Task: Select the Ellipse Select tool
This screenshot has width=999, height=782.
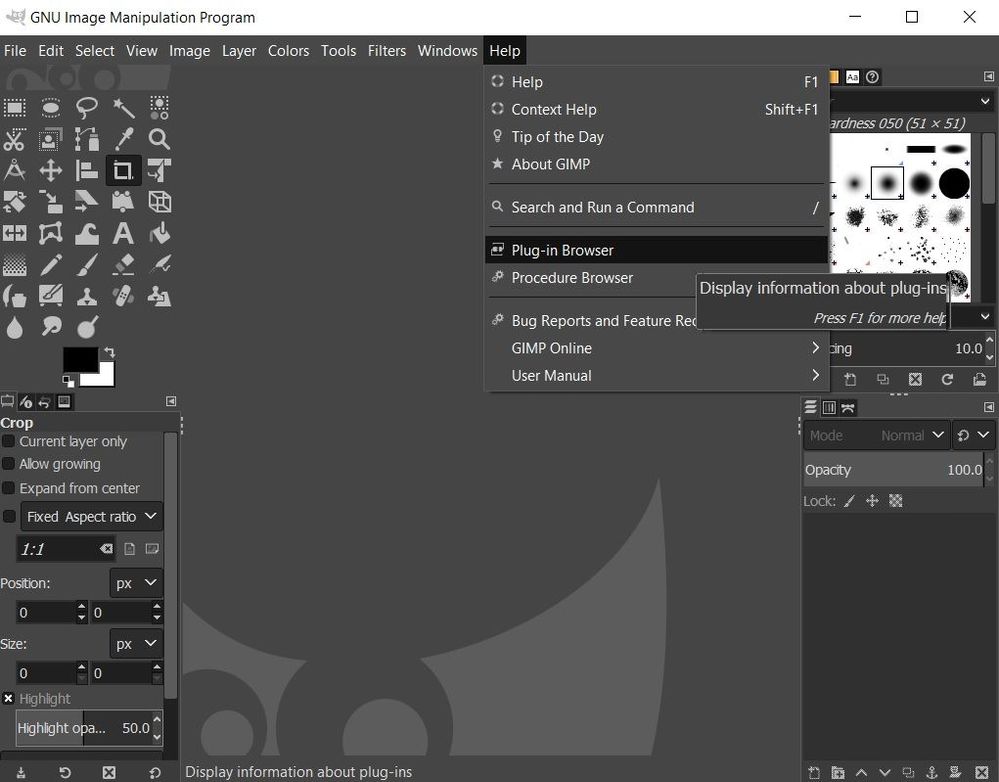Action: [51, 108]
